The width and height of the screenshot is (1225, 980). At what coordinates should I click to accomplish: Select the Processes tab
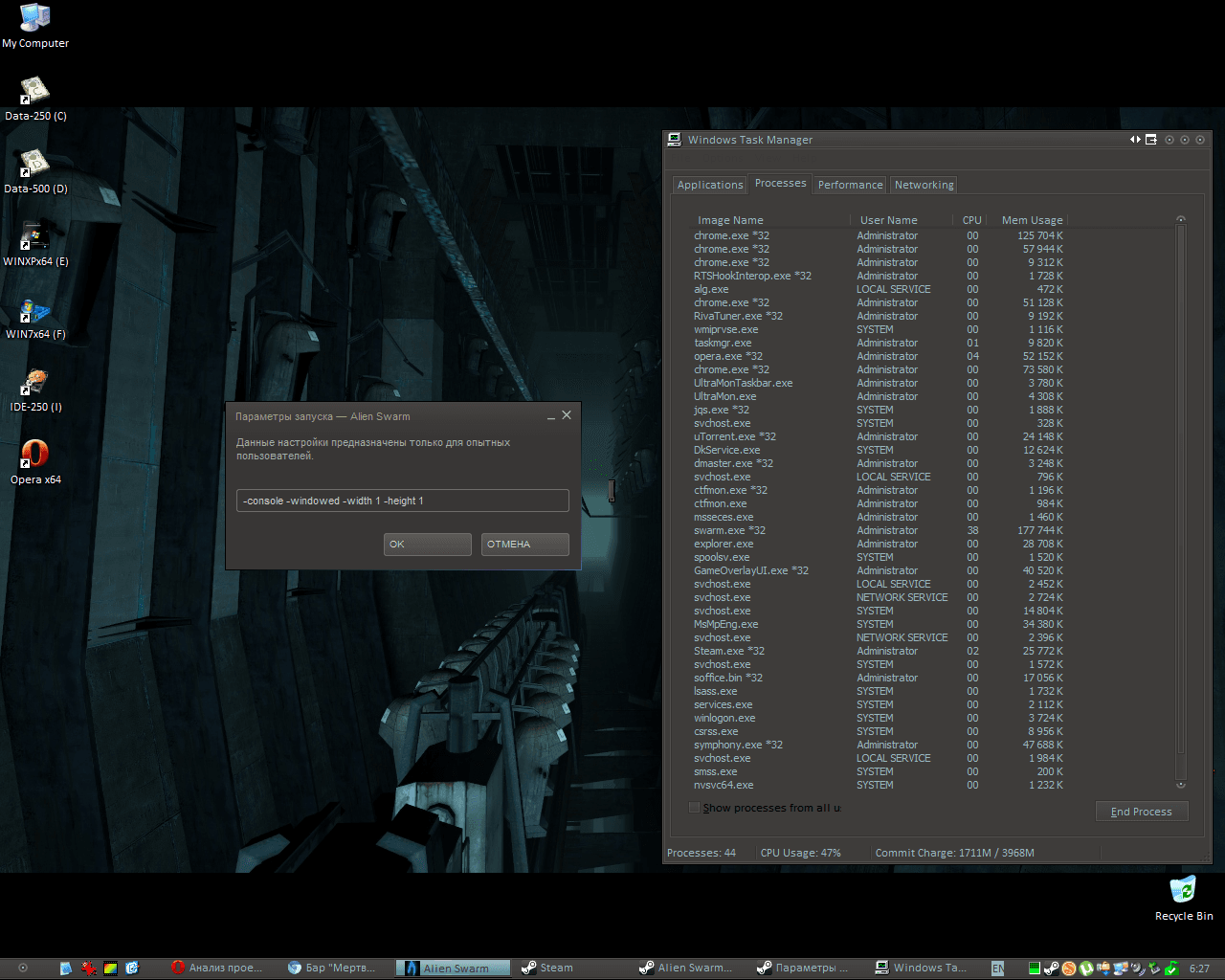(780, 183)
